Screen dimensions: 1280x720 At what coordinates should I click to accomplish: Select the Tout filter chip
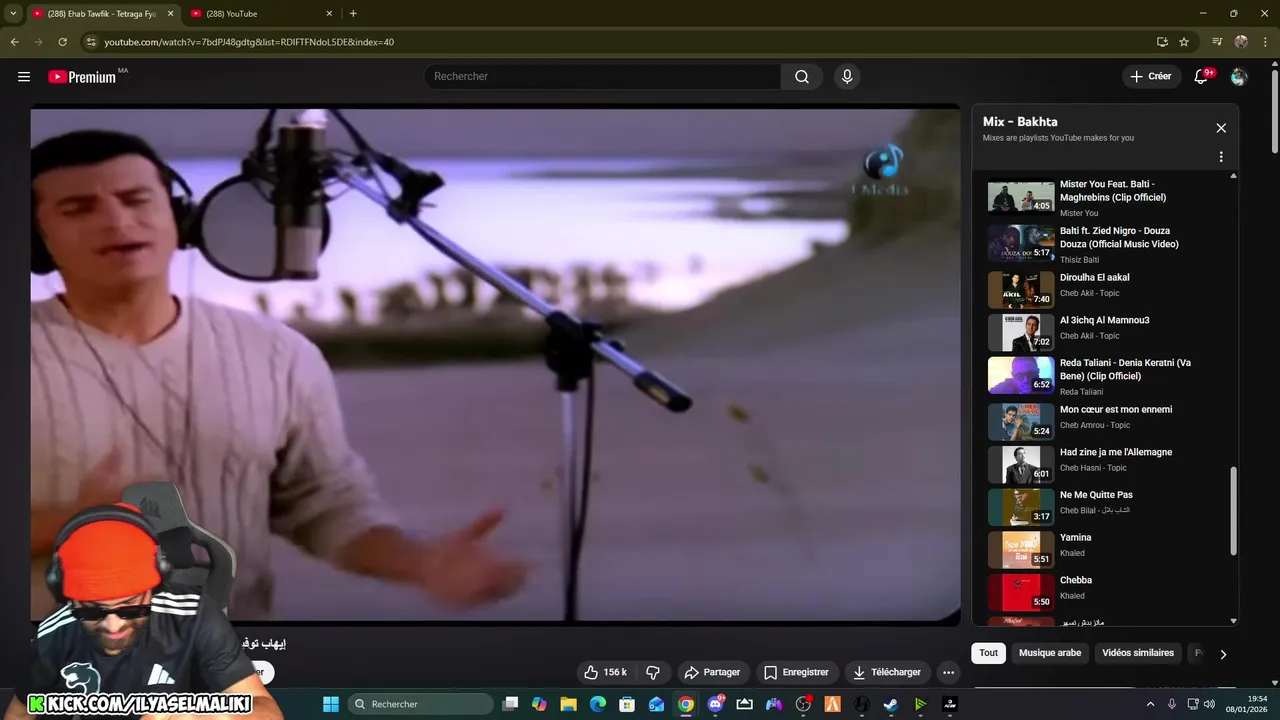[x=988, y=653]
